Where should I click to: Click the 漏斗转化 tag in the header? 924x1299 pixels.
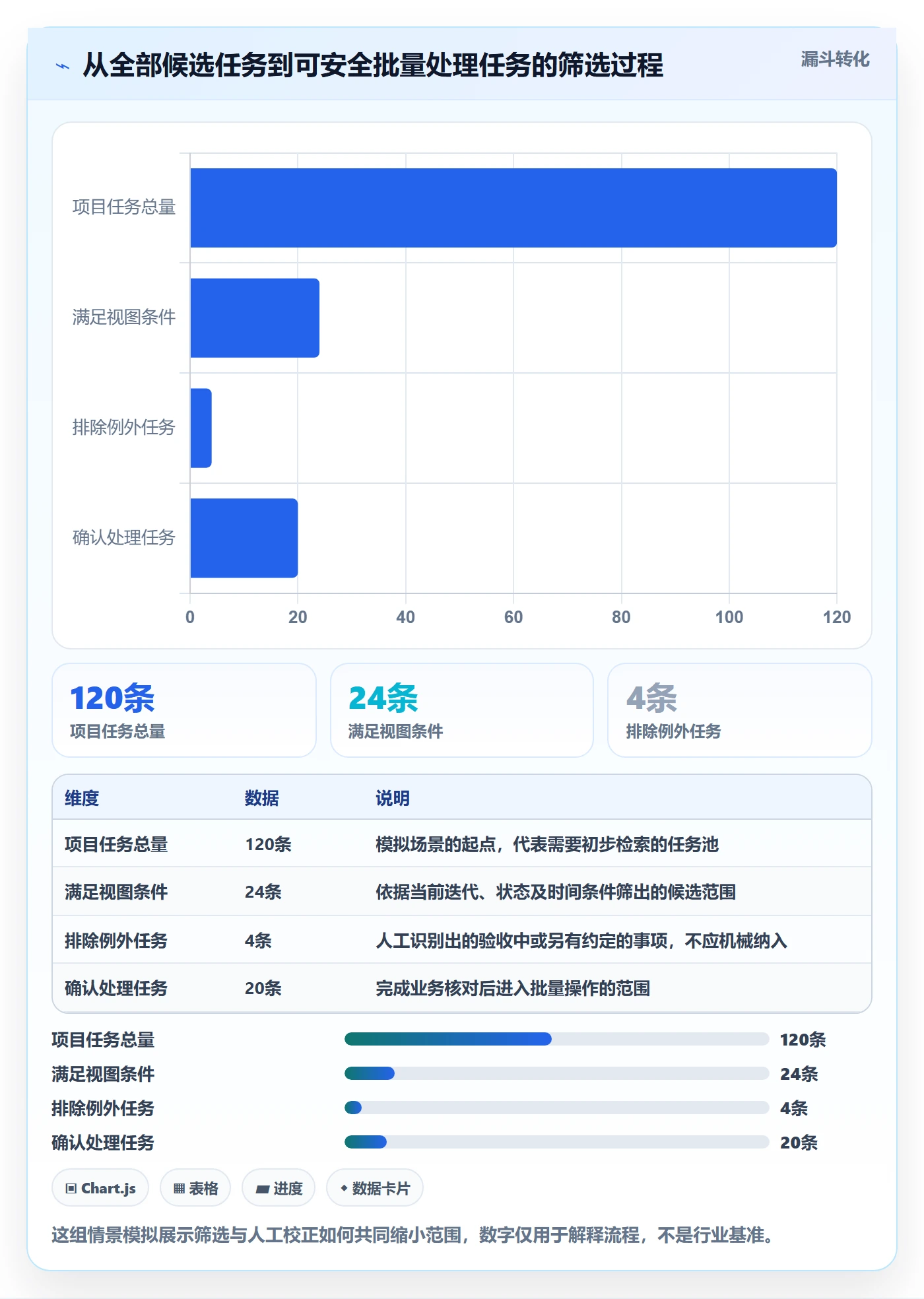(835, 59)
